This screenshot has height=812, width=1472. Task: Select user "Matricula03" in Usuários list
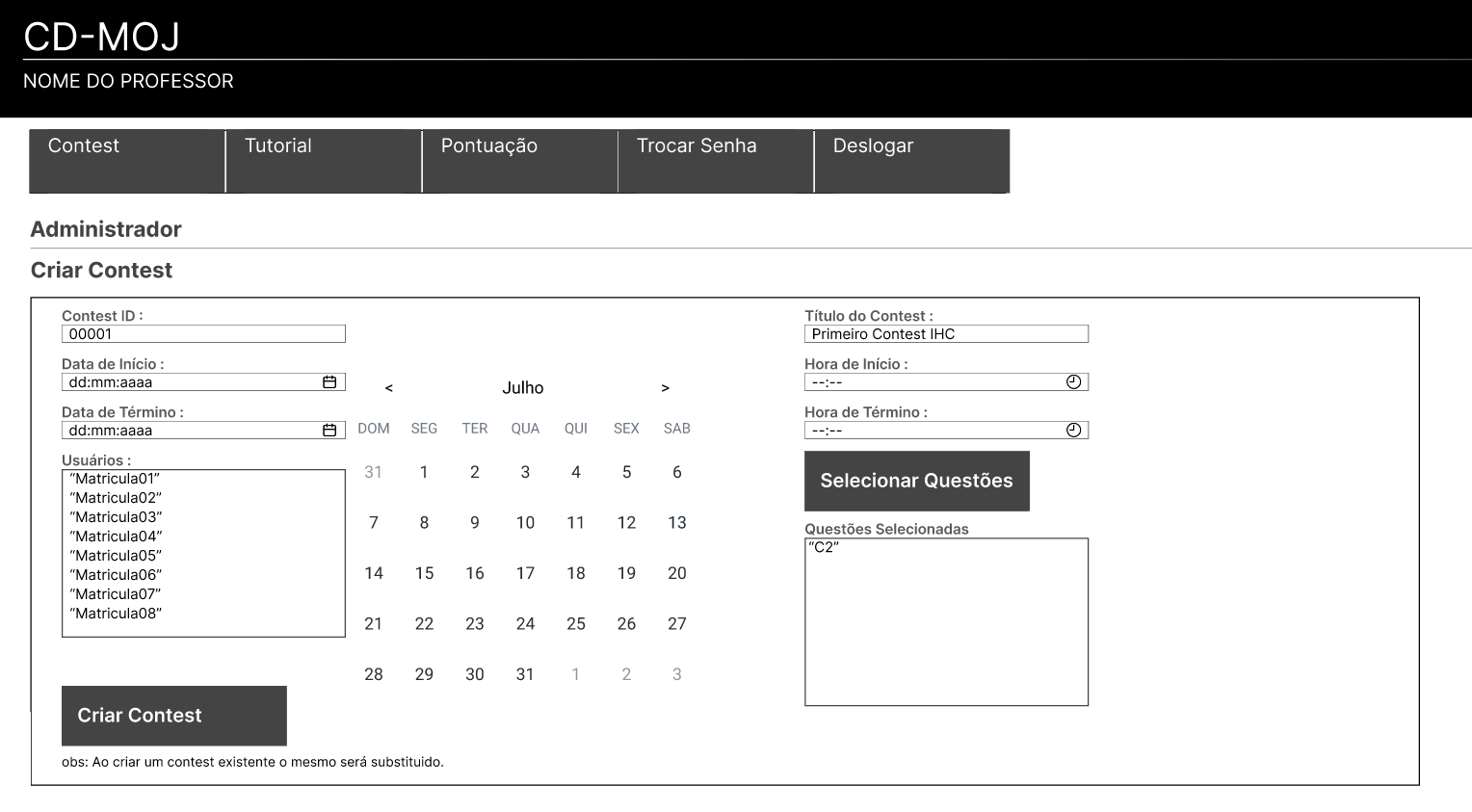116,517
